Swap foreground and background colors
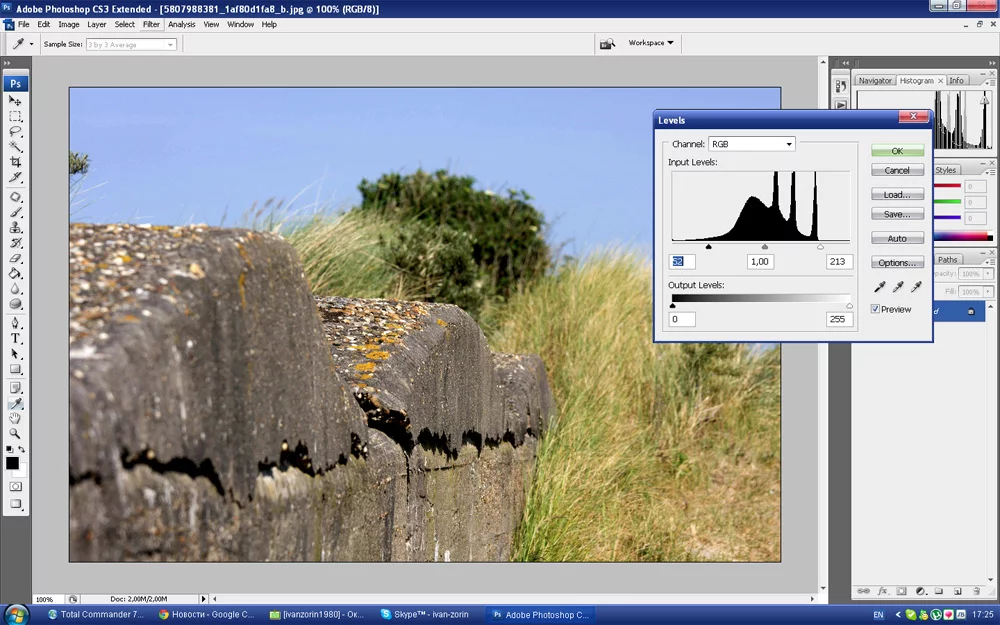Viewport: 1000px width, 625px height. (22, 449)
